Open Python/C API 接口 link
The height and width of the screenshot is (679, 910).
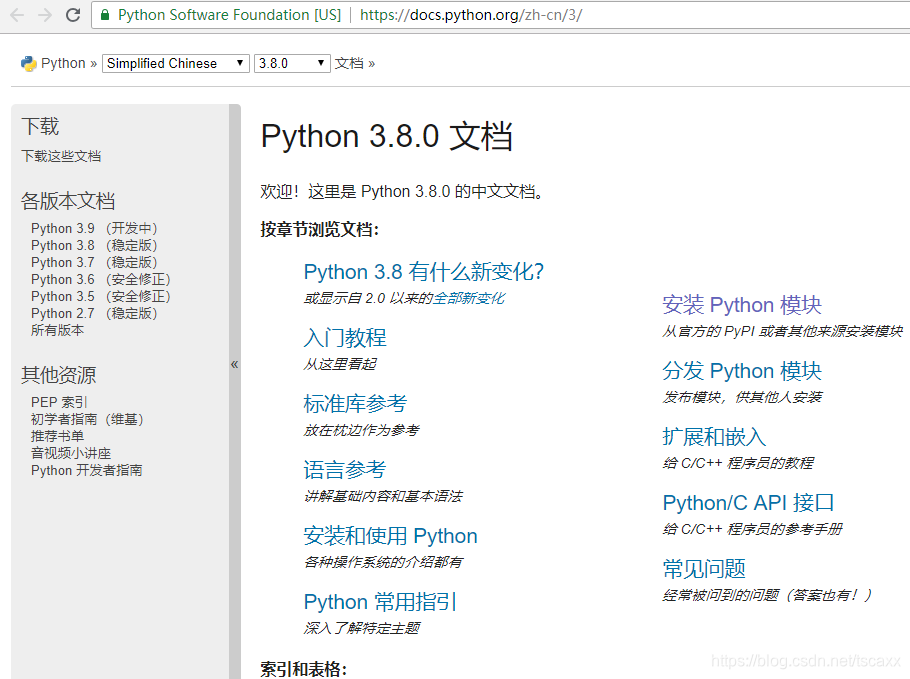coord(749,503)
